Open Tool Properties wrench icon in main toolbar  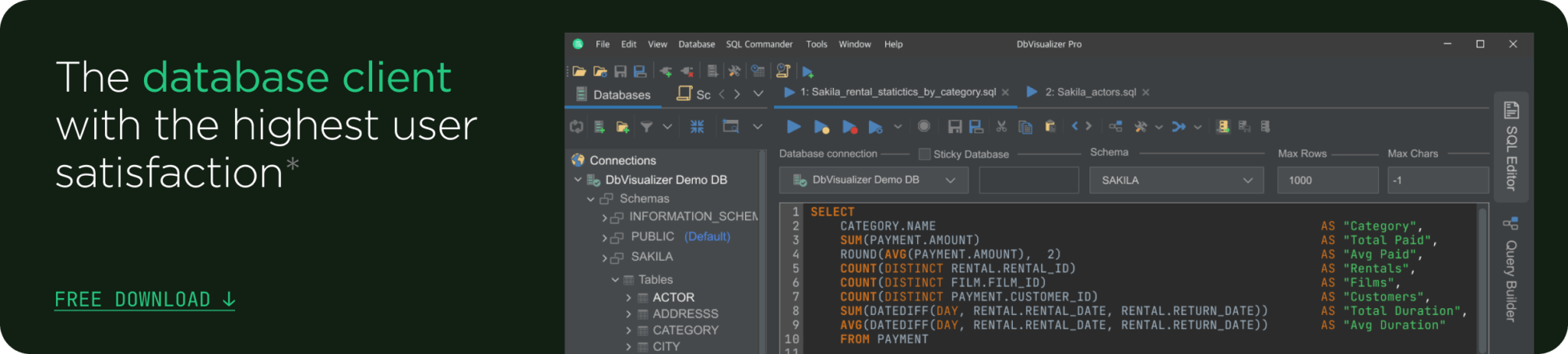coord(734,71)
